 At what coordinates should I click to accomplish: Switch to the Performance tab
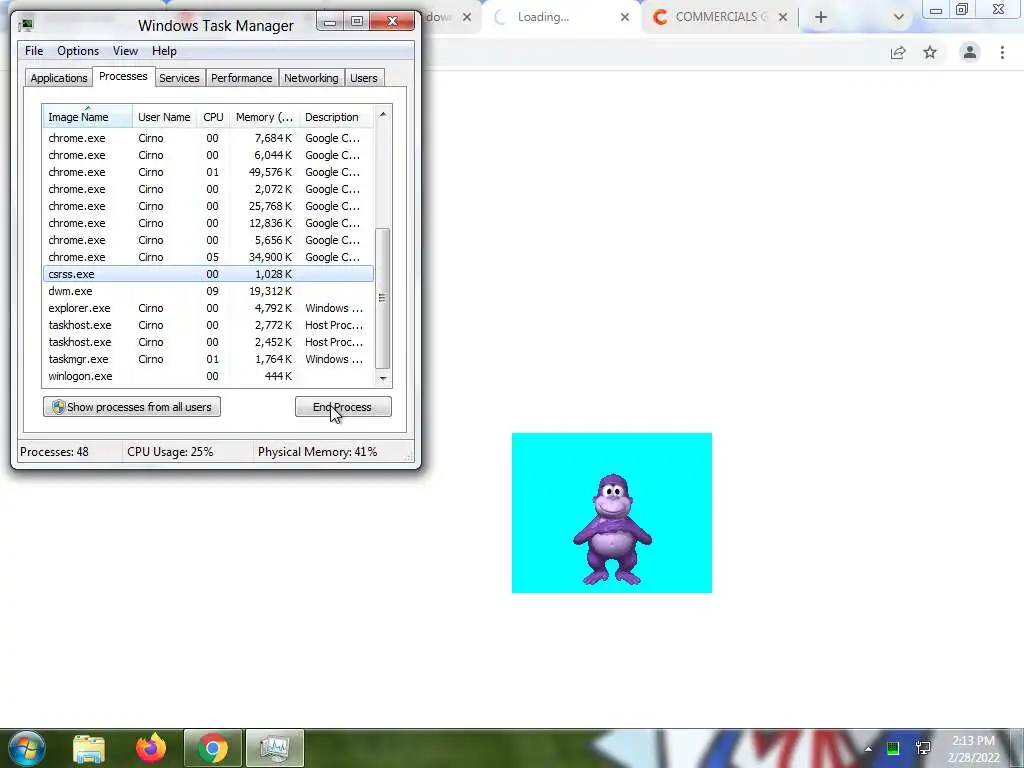(x=241, y=78)
